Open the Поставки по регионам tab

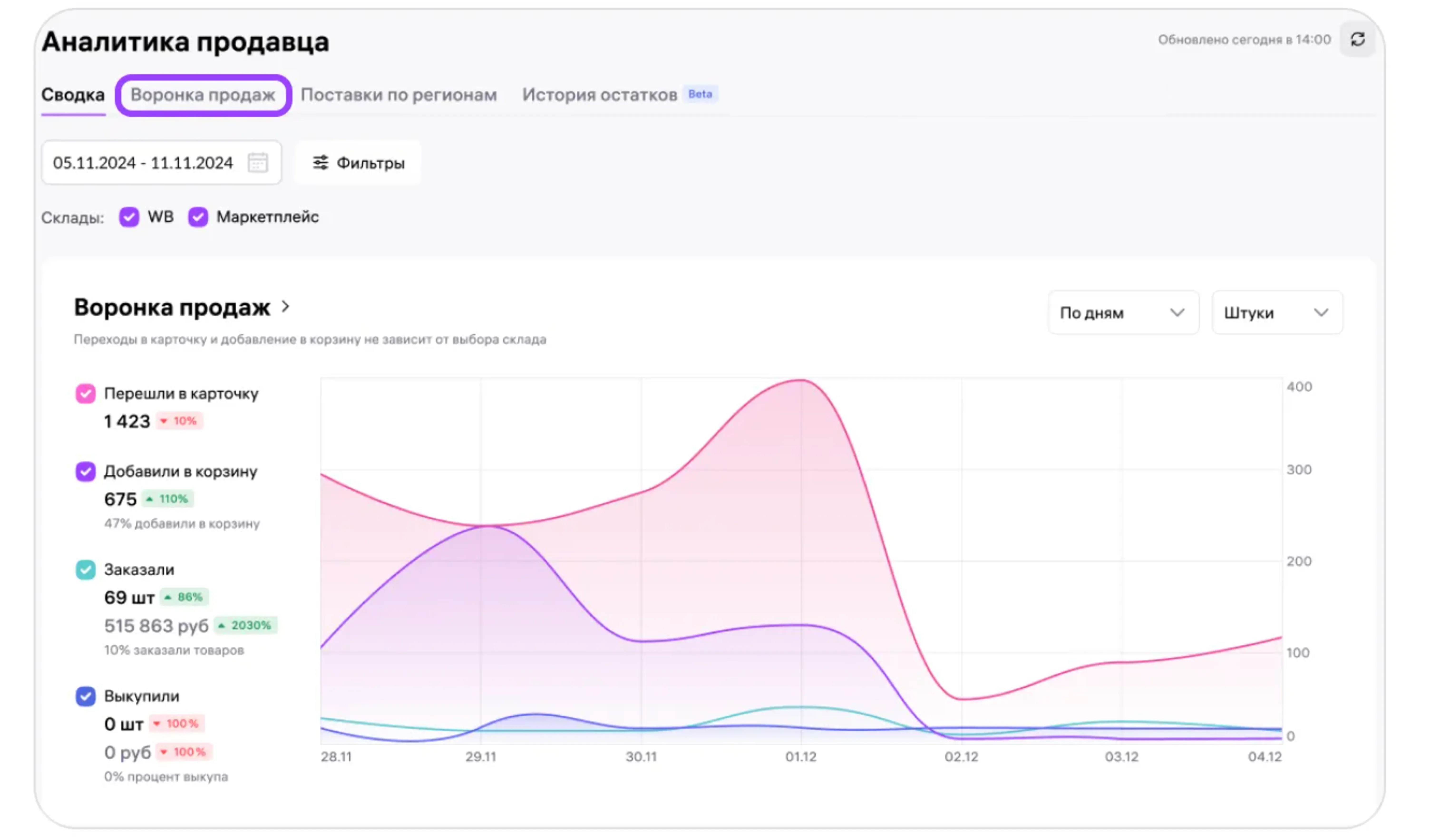[399, 95]
